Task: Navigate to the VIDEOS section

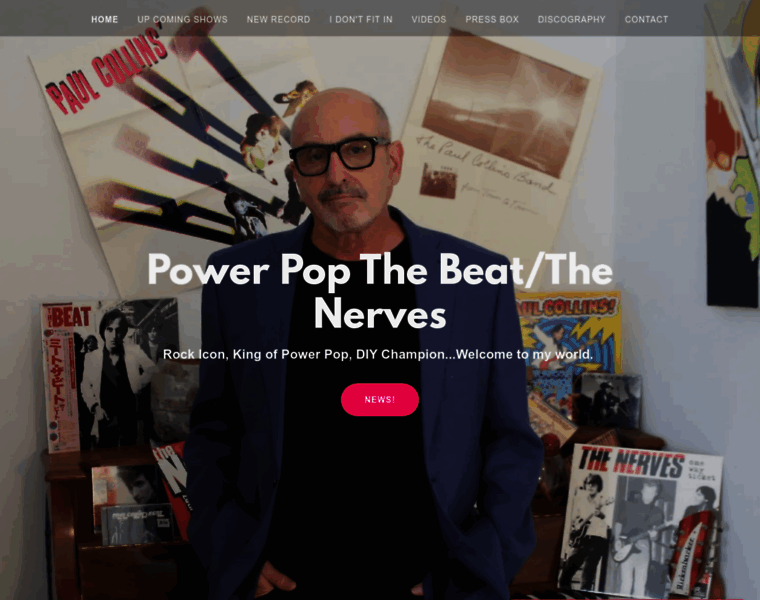Action: coord(429,19)
